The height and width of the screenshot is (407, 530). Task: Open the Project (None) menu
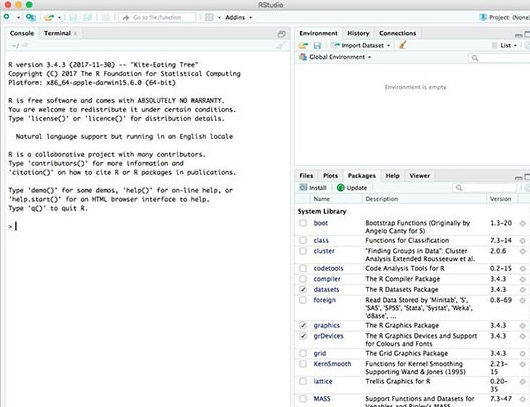point(504,17)
